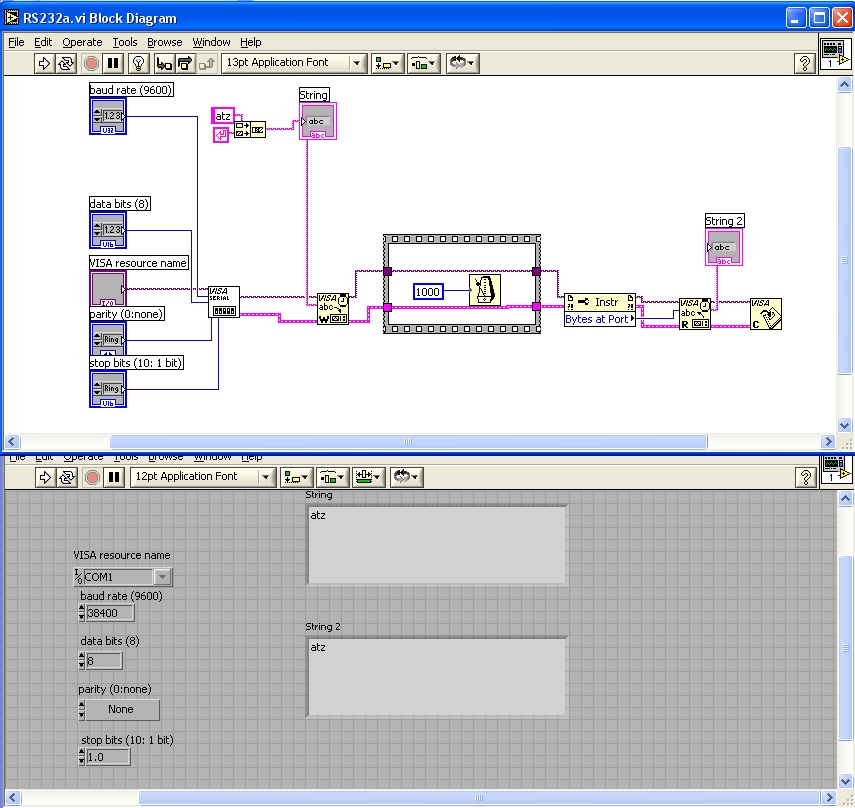Click the Wait (ms) metronome node
This screenshot has height=808, width=855.
click(486, 290)
